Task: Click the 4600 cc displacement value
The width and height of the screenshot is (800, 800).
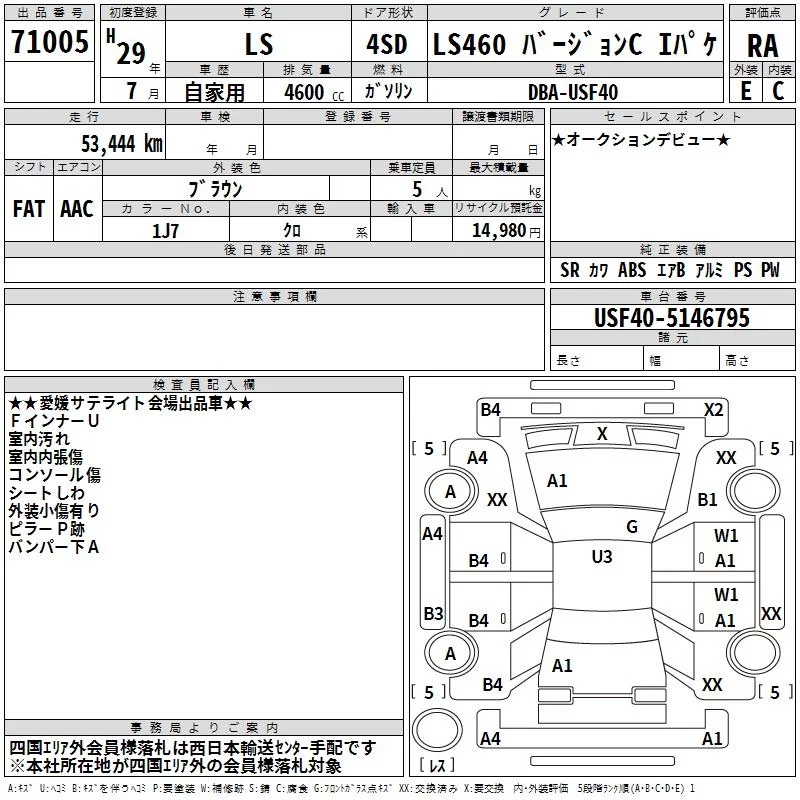Action: tap(314, 92)
